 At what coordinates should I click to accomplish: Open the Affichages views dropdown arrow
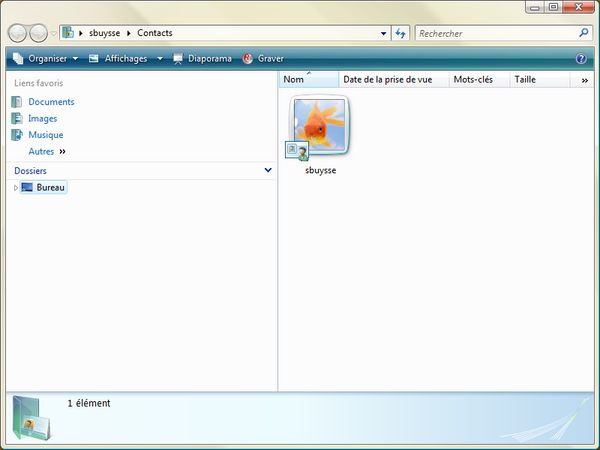[x=160, y=59]
